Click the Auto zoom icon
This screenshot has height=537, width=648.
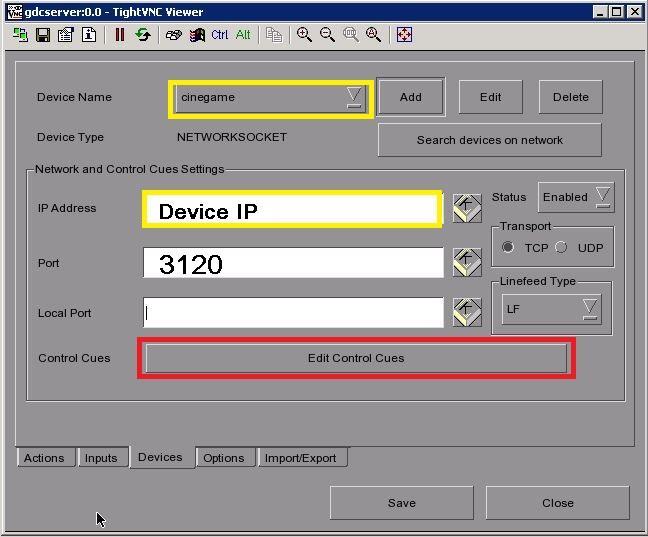[374, 35]
